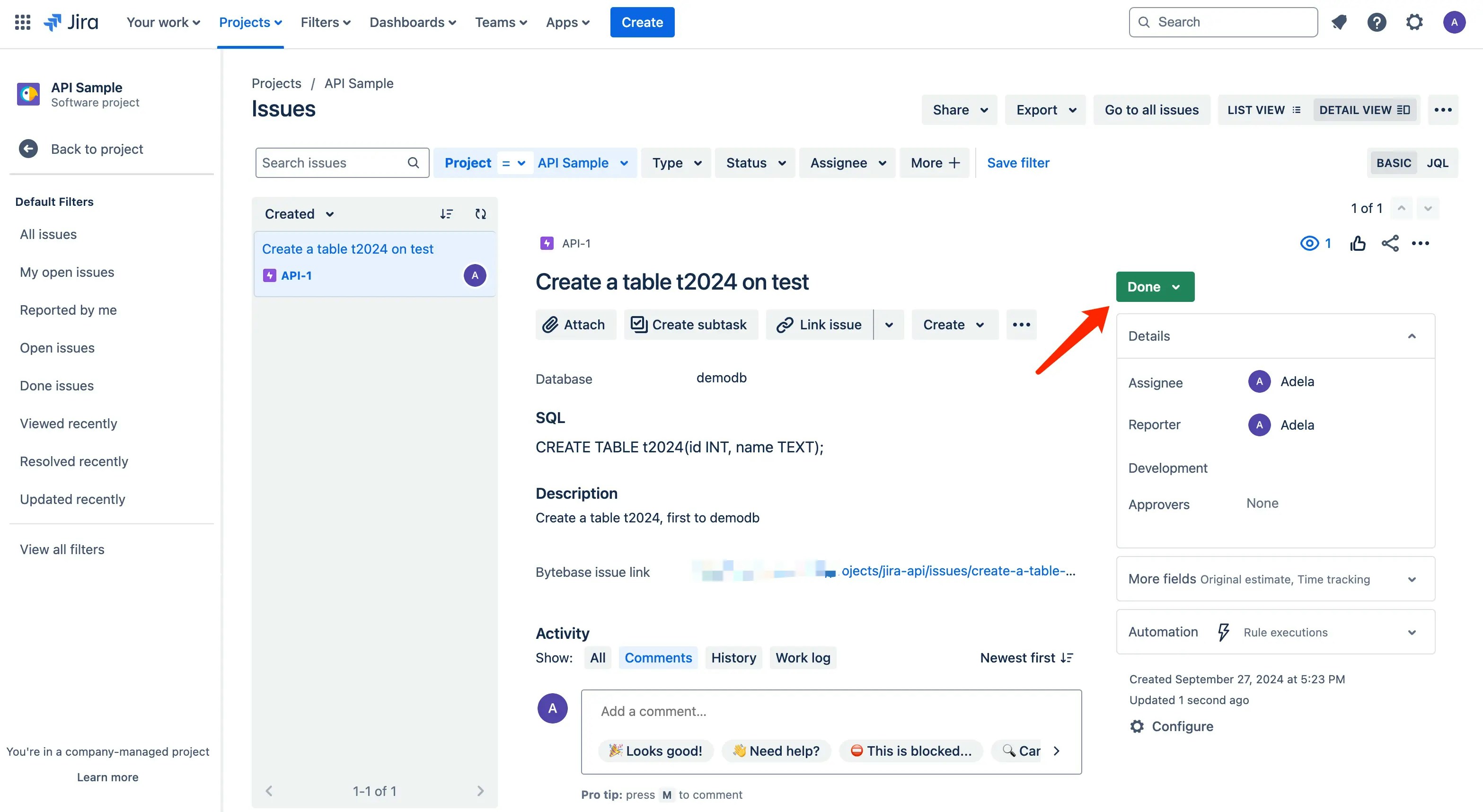1483x812 pixels.
Task: Vote for the issue with the thumbs up
Action: [1358, 243]
